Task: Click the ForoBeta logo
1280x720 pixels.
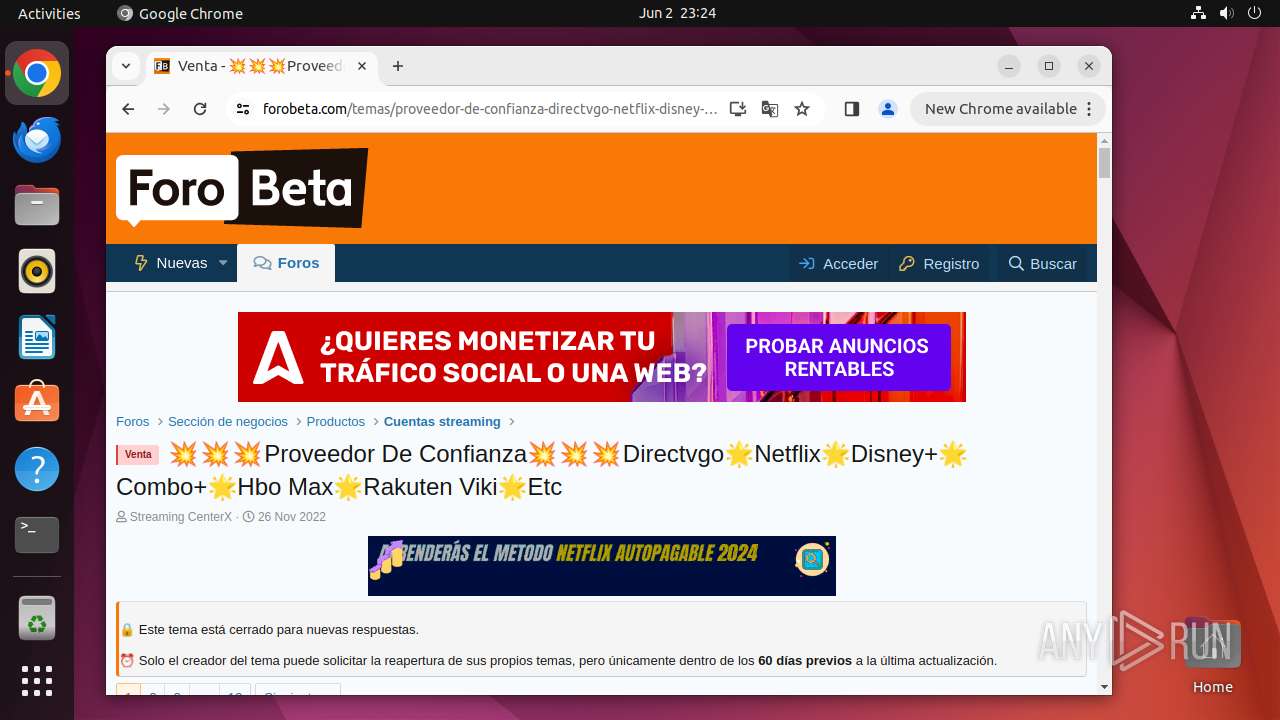Action: tap(241, 188)
